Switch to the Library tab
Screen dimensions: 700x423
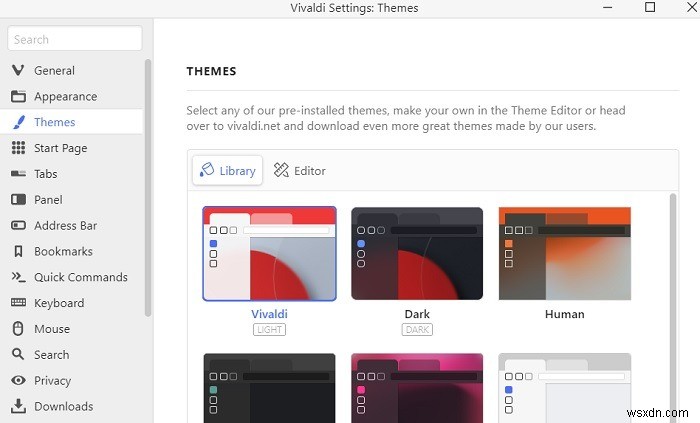coord(227,170)
